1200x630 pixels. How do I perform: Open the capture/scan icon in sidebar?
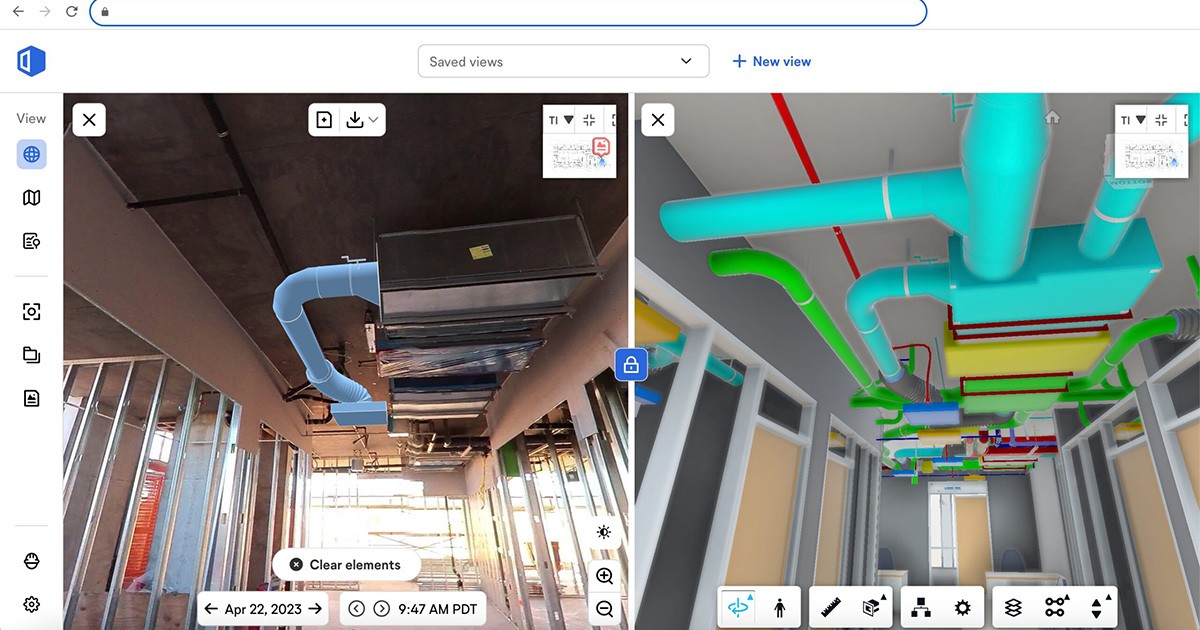point(31,312)
